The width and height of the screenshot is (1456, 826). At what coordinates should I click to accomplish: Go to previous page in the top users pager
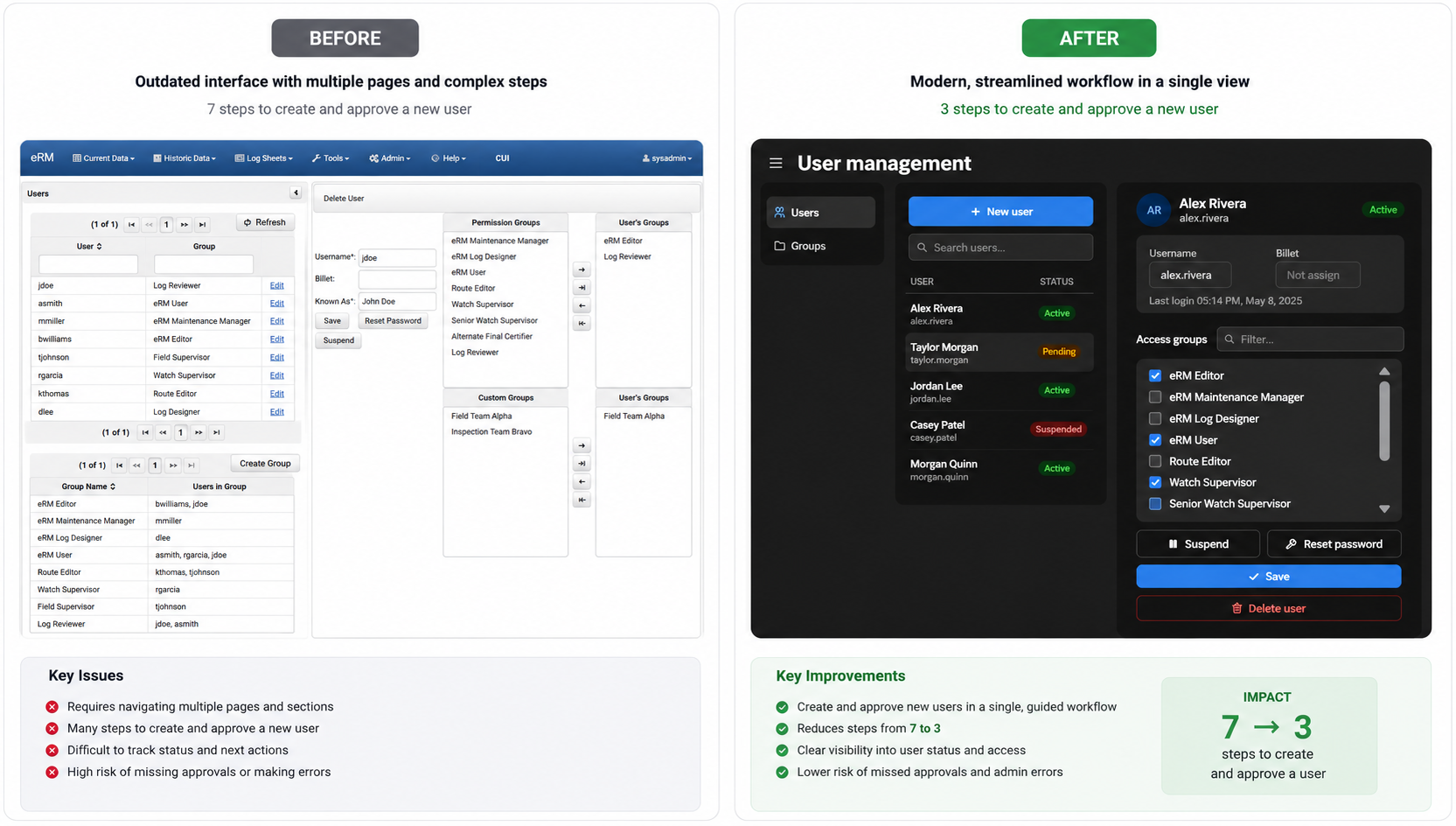(149, 225)
